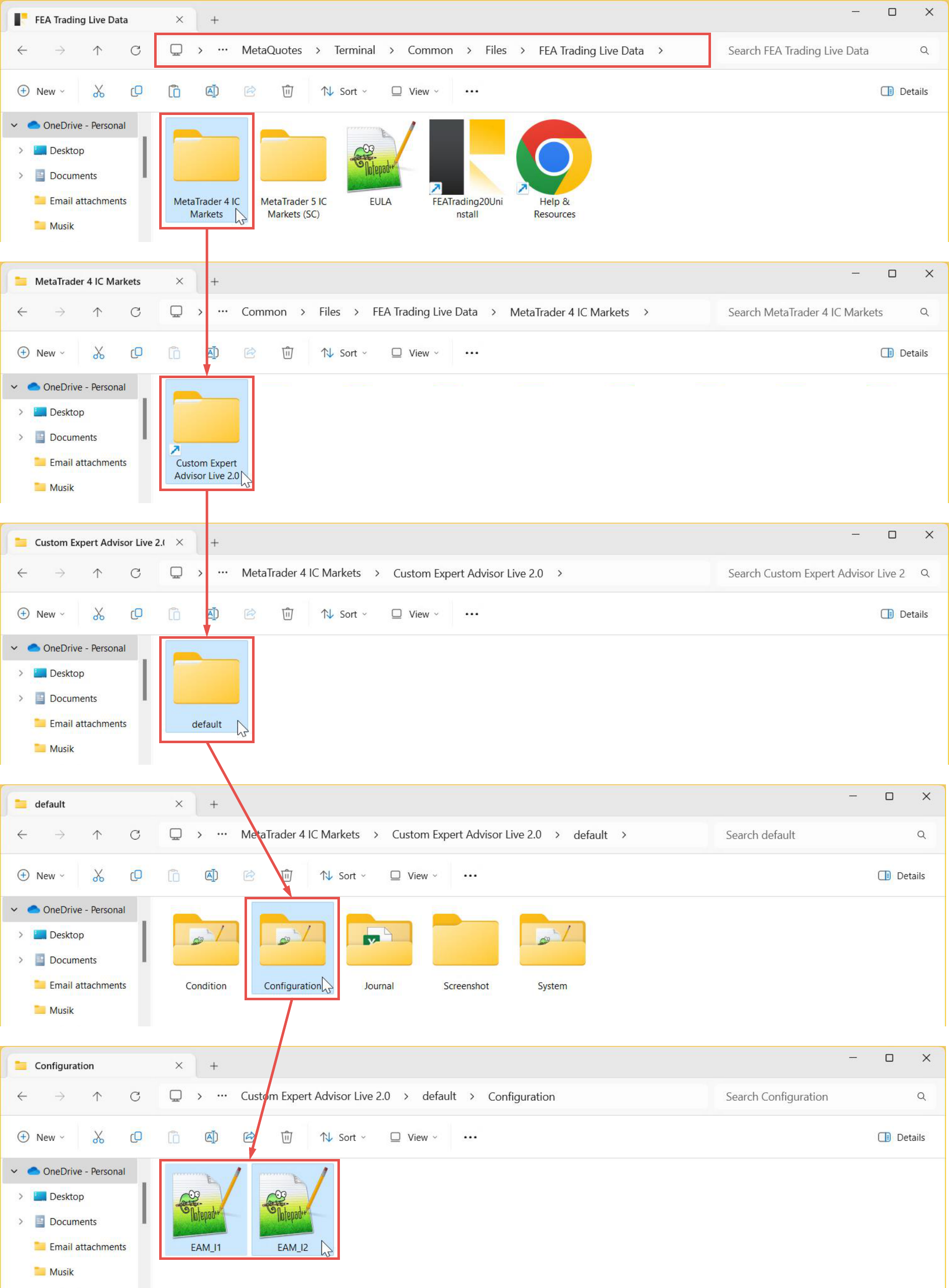Viewport: 949px width, 1288px height.
Task: Click Files breadcrumb in the MetaTrader 4 IC Markets window
Action: click(330, 312)
